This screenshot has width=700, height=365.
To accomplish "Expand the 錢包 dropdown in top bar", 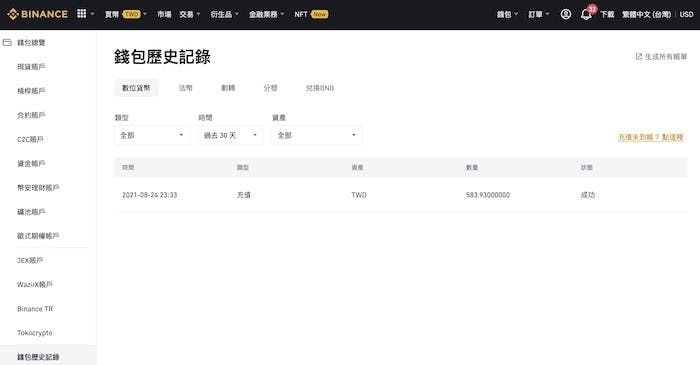I will pyautogui.click(x=508, y=14).
